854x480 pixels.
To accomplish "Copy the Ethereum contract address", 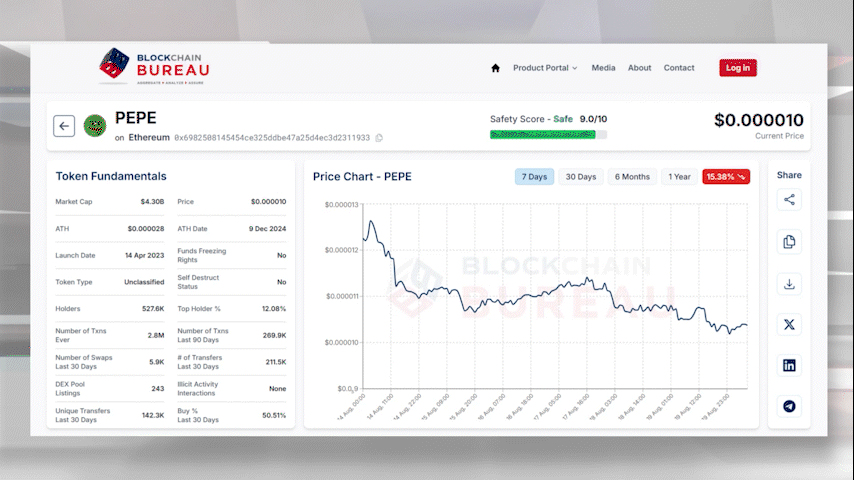I will point(379,138).
